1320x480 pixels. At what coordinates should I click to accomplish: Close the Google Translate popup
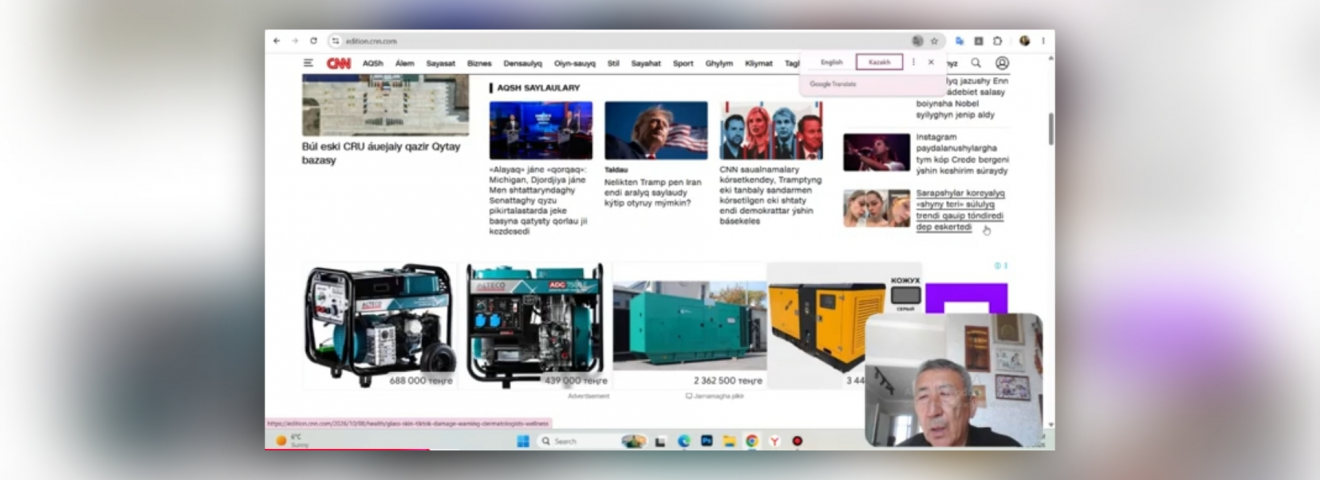[x=931, y=62]
